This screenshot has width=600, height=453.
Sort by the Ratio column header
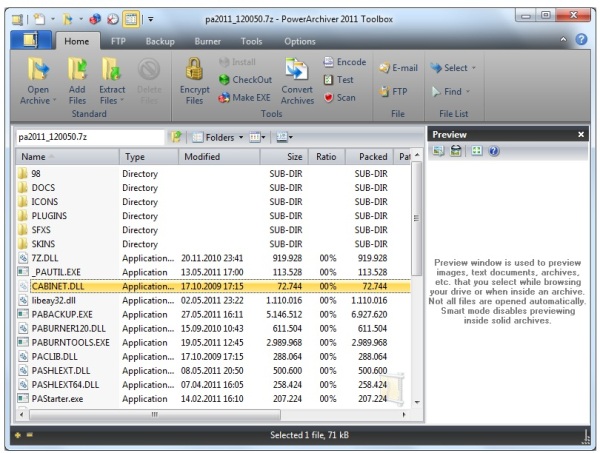tap(327, 156)
